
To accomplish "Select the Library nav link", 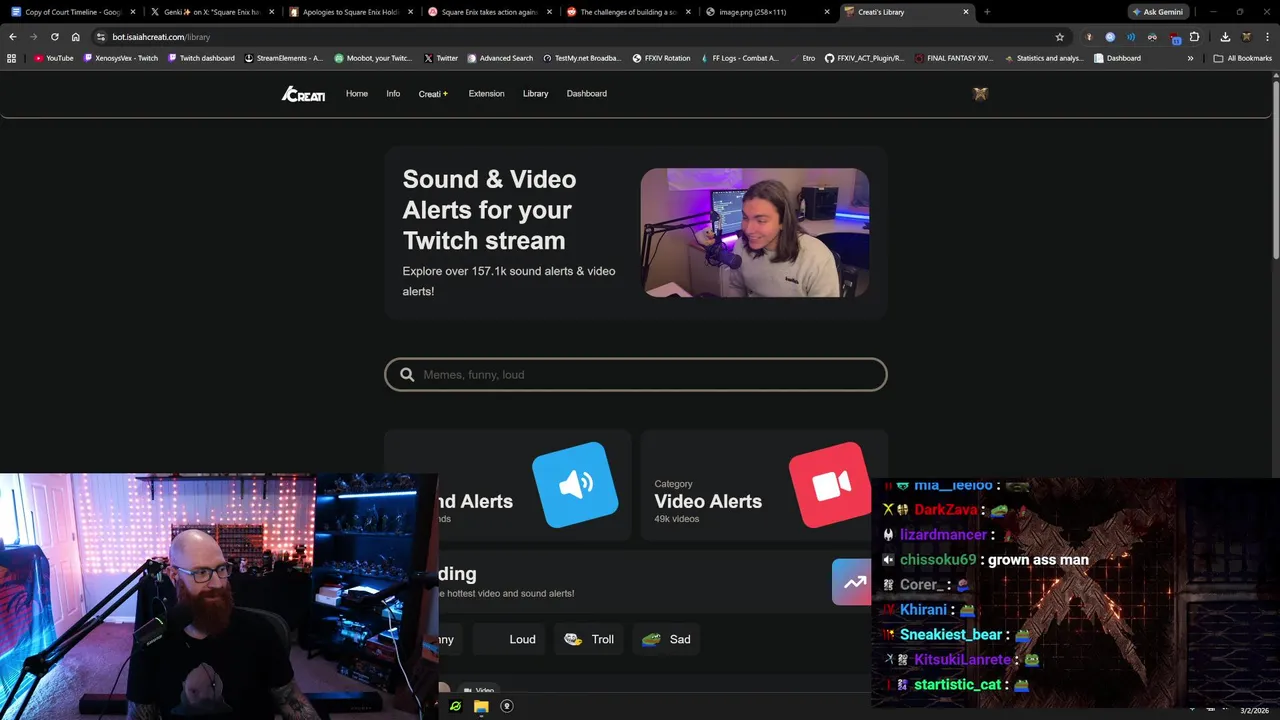I will coord(535,94).
